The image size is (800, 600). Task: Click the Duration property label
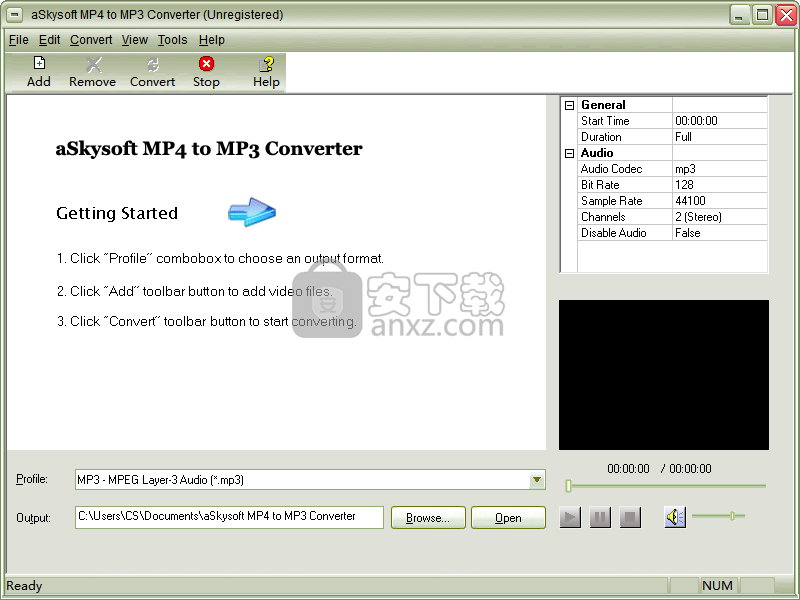pos(601,137)
